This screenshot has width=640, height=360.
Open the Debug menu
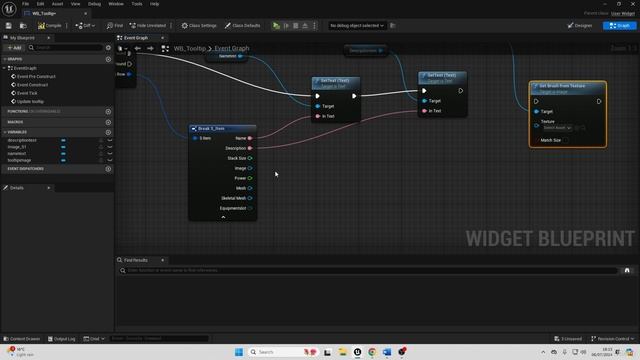coord(94,4)
